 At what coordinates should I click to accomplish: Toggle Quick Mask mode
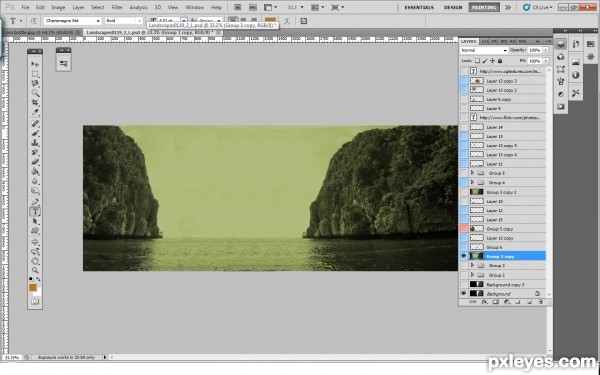point(35,302)
